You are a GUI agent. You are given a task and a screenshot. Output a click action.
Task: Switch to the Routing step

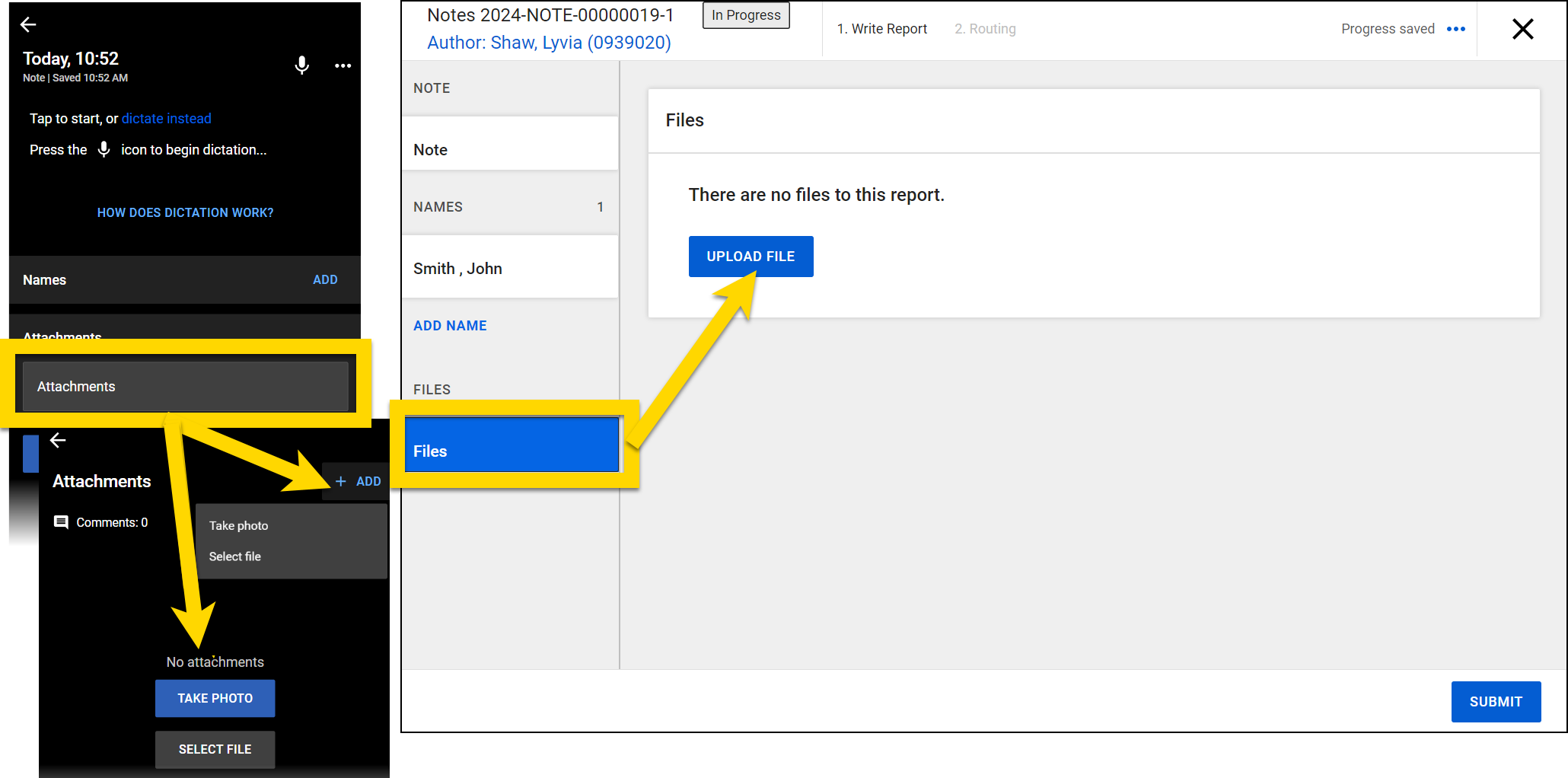click(x=985, y=29)
